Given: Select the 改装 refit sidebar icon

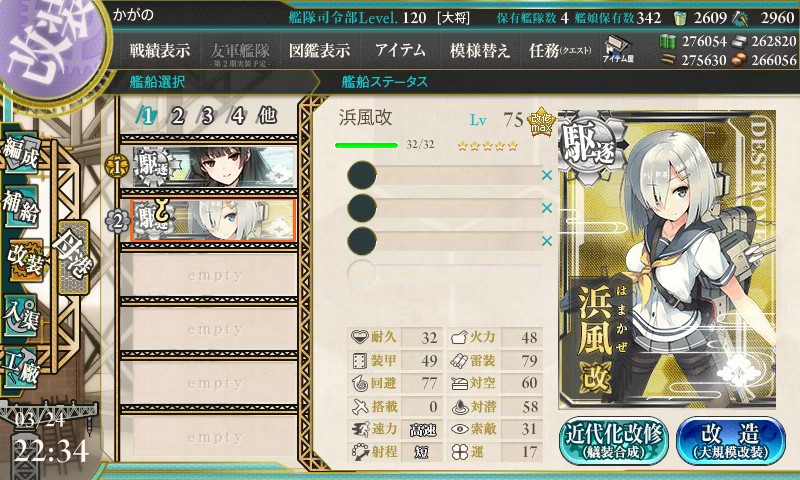Looking at the screenshot, I should [x=24, y=260].
